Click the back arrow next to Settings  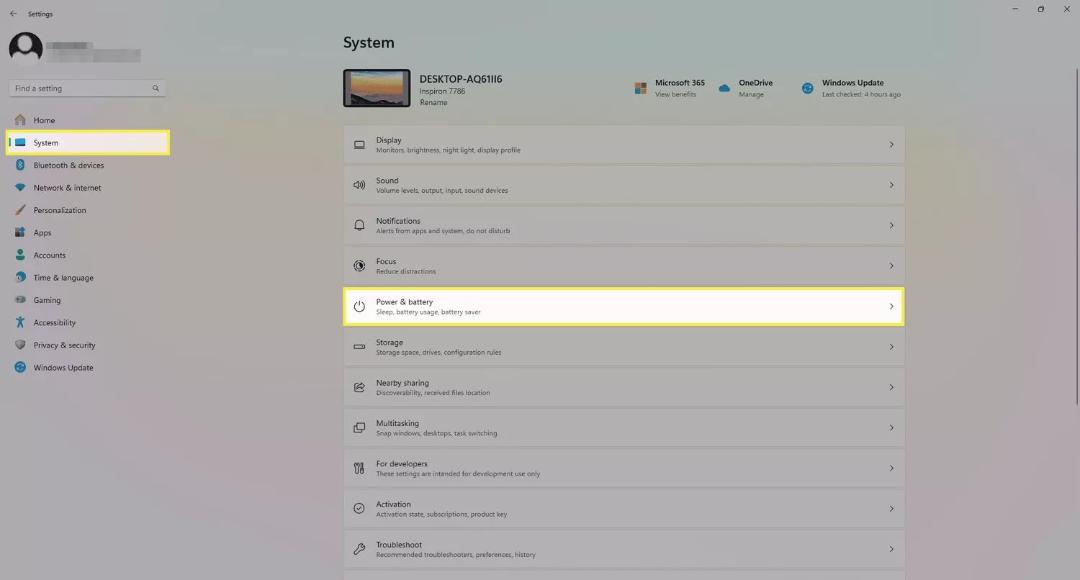coord(13,14)
